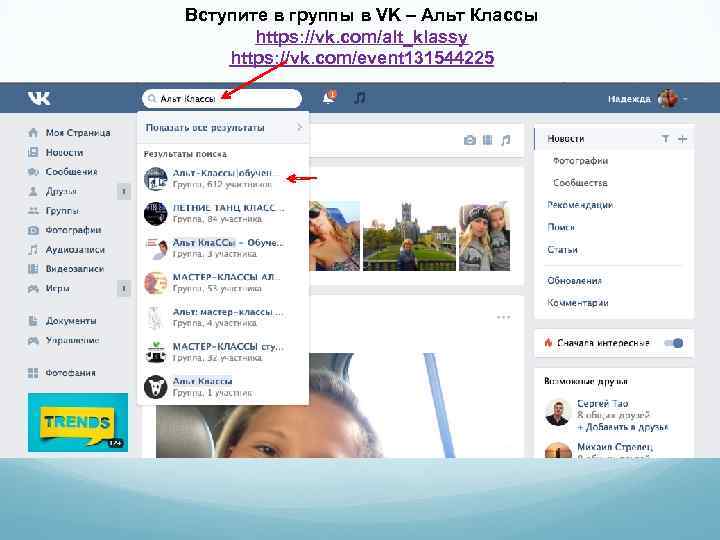Screen dimensions: 720x540
Task: Open Альт Классы group with 1 участник
Action: tap(223, 387)
